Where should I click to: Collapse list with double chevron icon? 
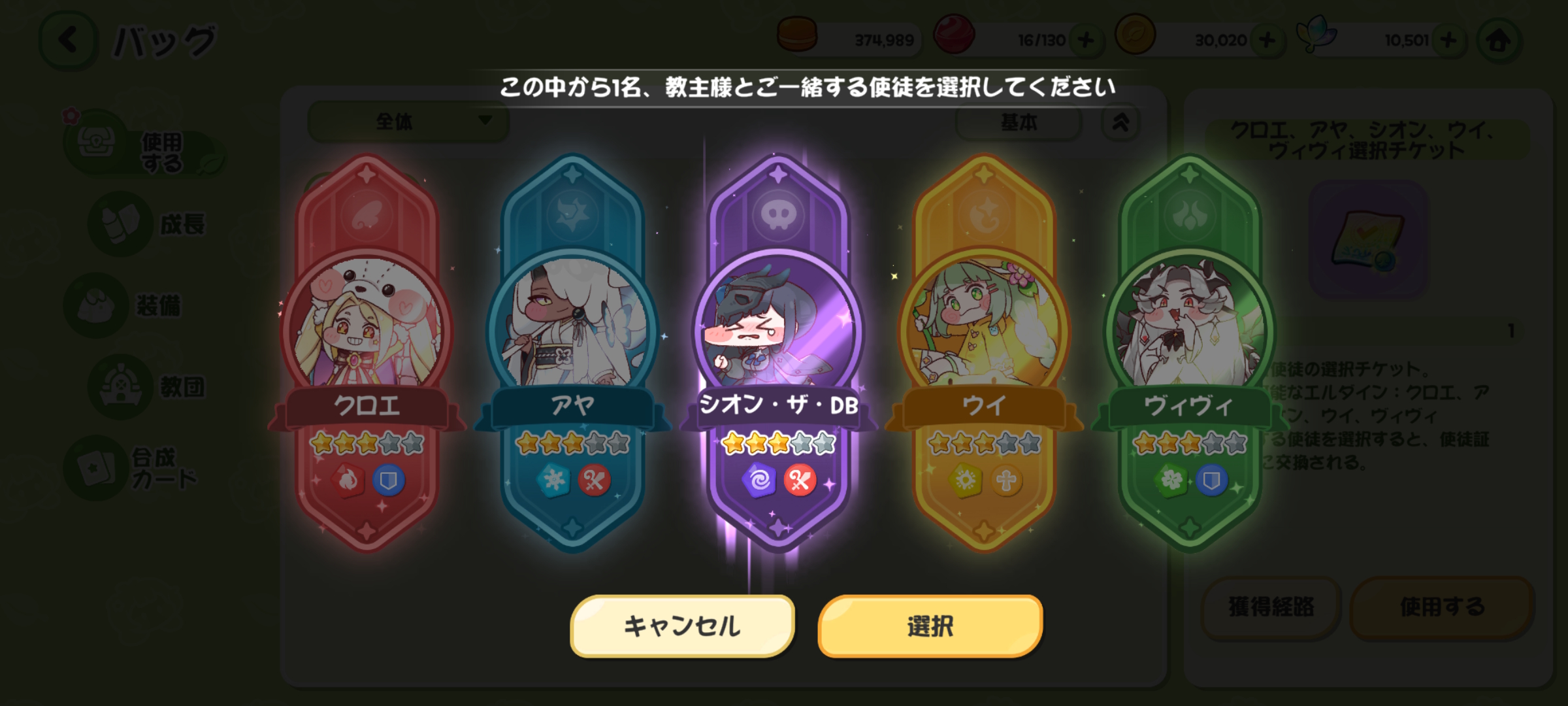1120,122
